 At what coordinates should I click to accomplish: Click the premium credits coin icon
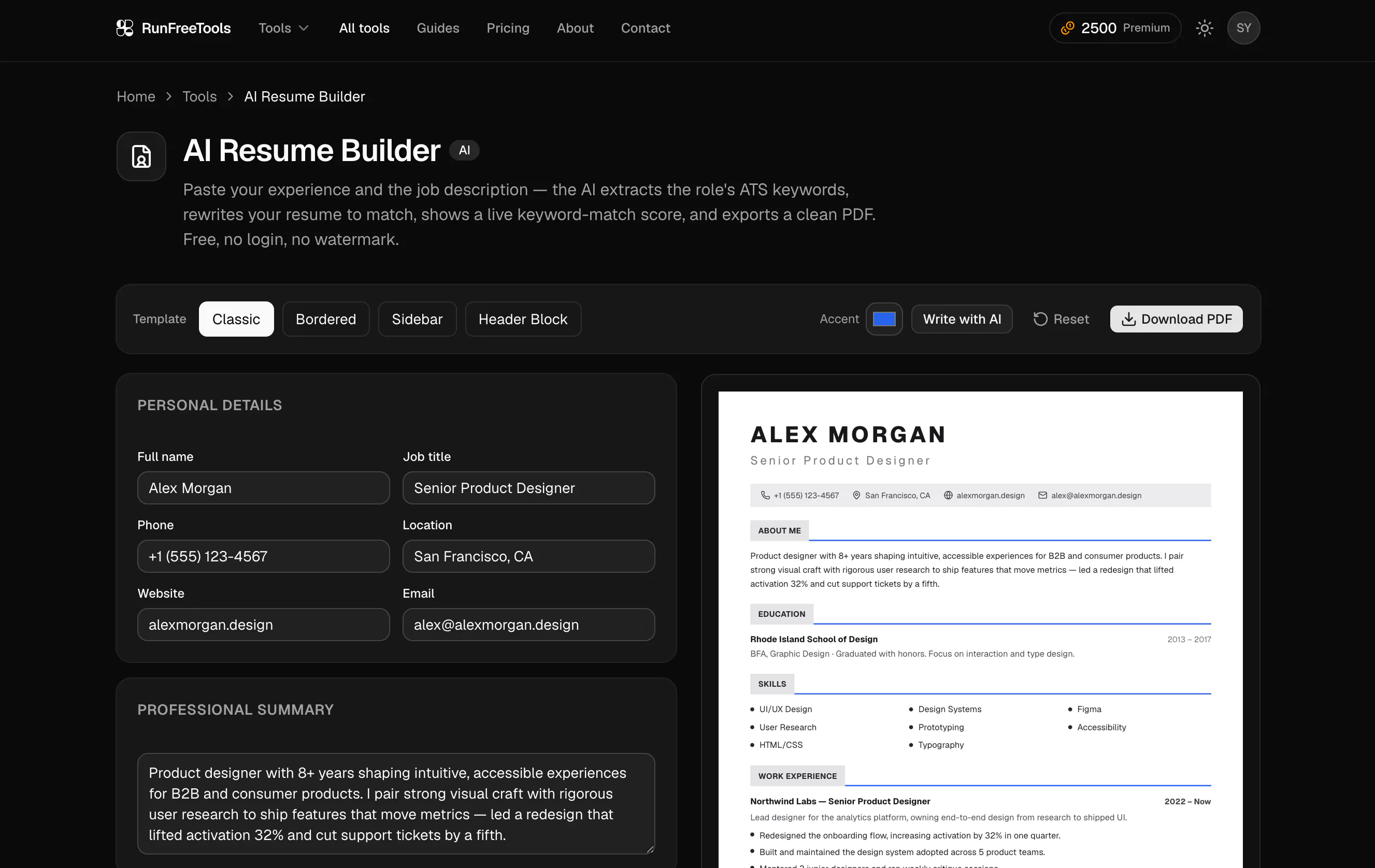pos(1067,28)
